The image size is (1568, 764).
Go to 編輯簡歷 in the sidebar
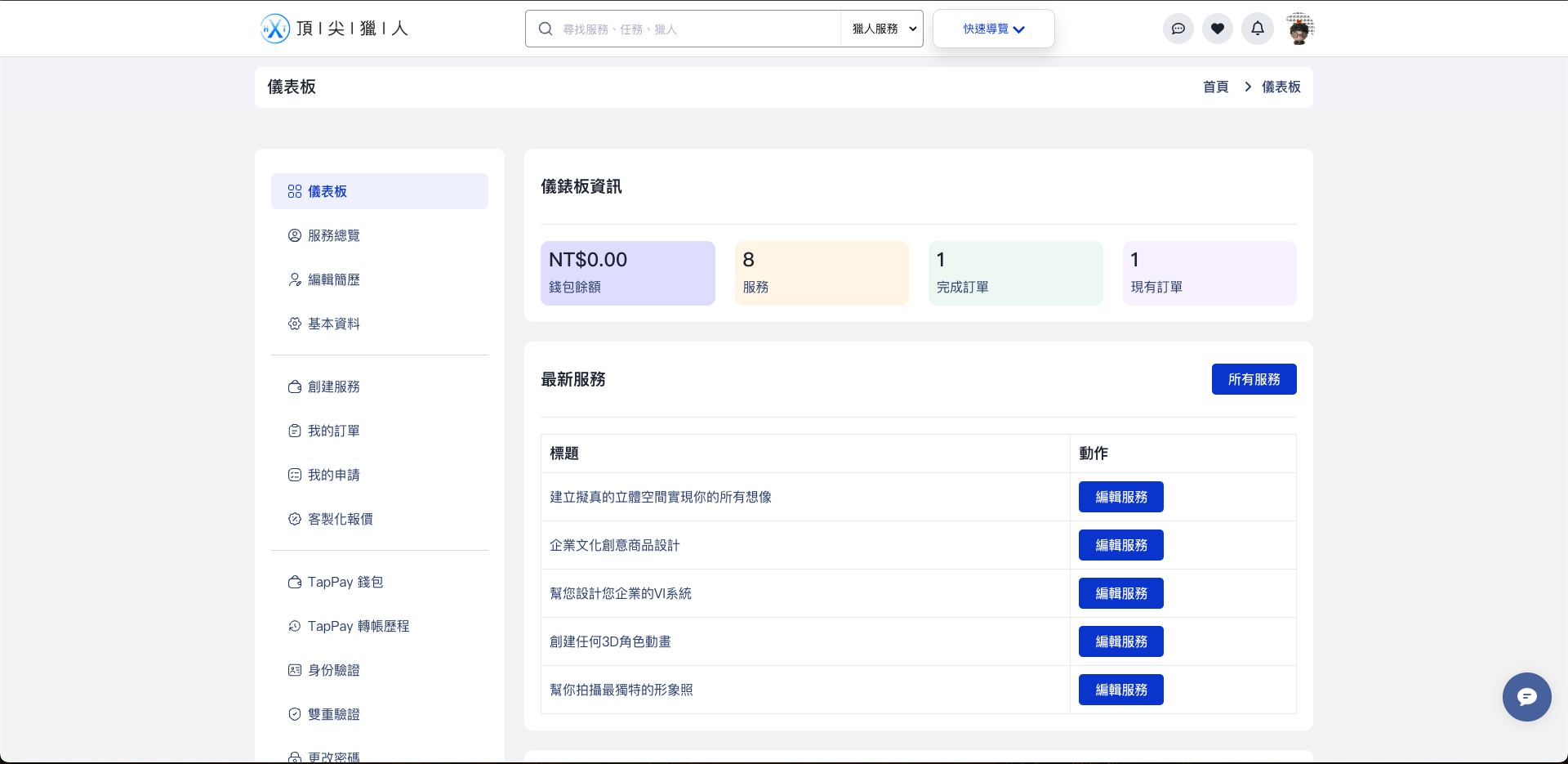(x=333, y=279)
